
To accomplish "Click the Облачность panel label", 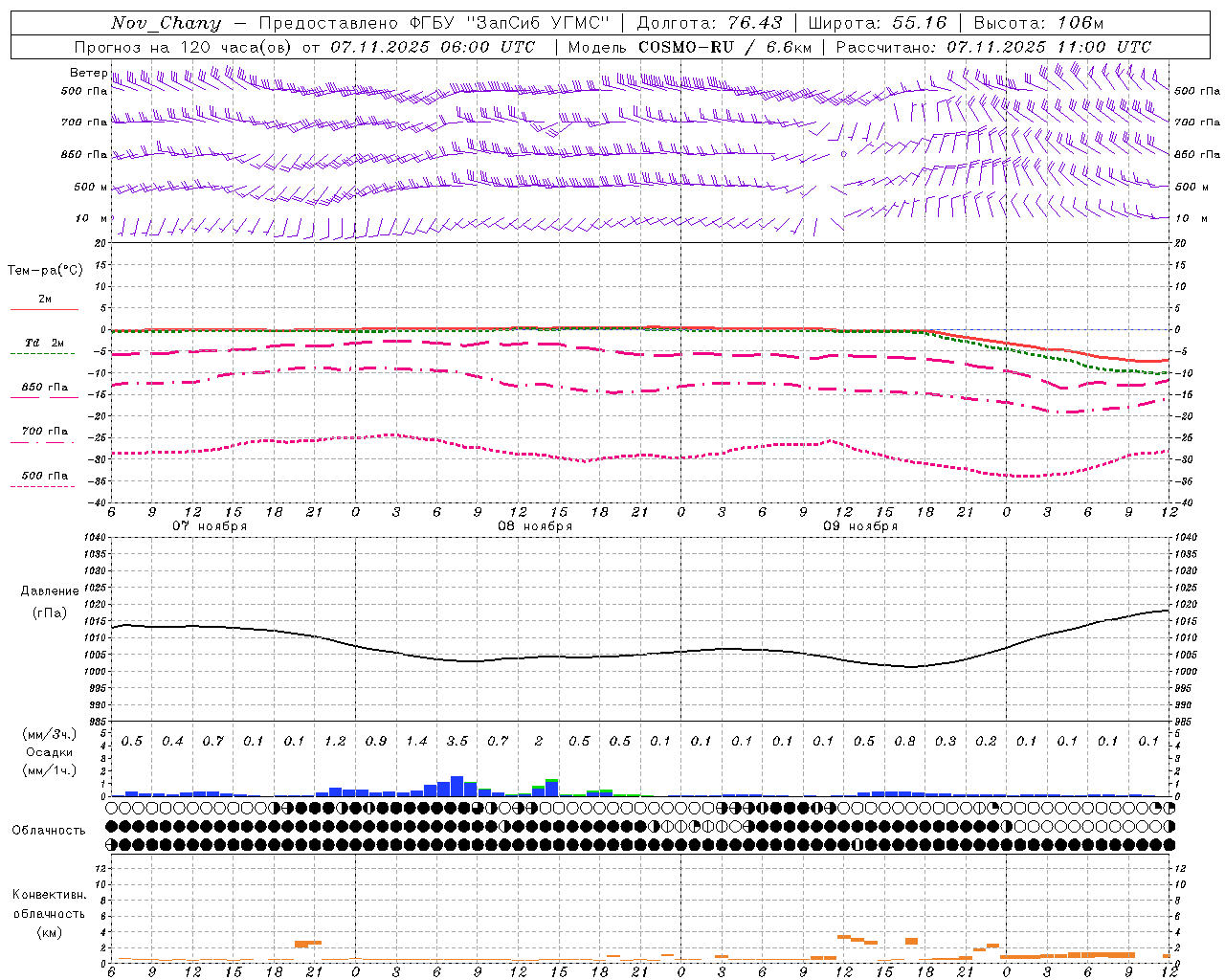I will point(49,830).
